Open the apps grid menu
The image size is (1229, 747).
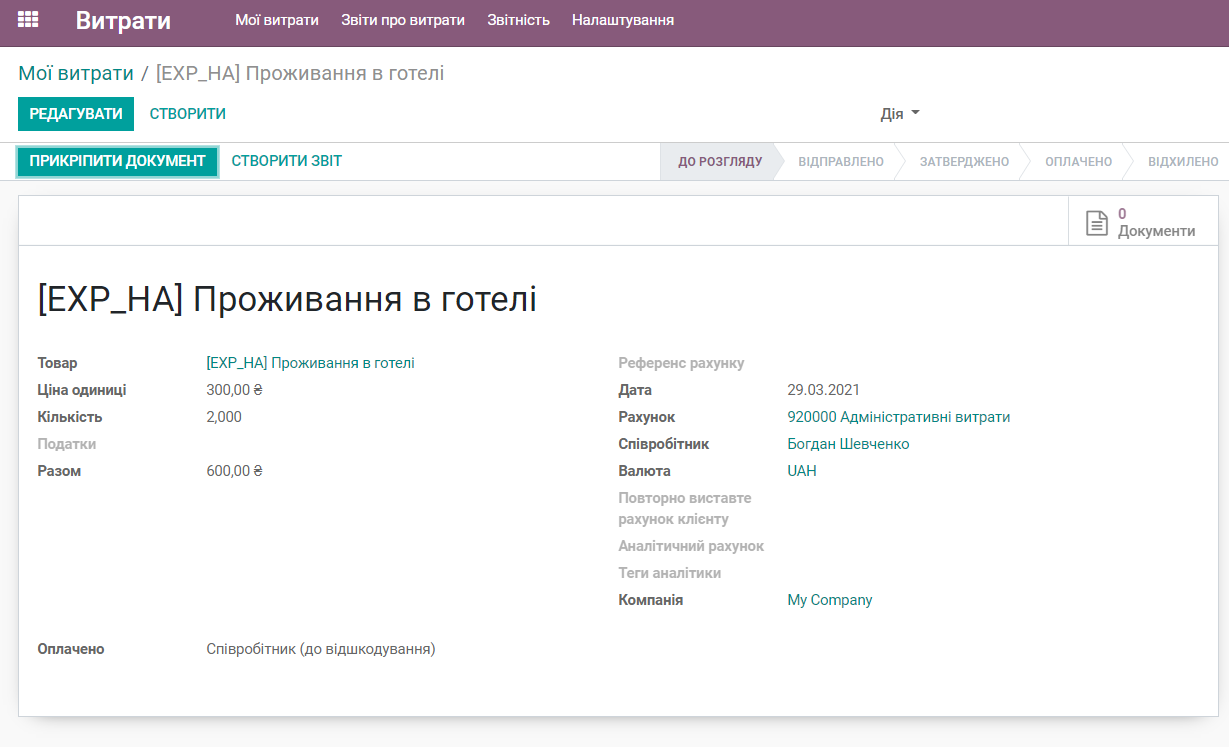pyautogui.click(x=27, y=19)
